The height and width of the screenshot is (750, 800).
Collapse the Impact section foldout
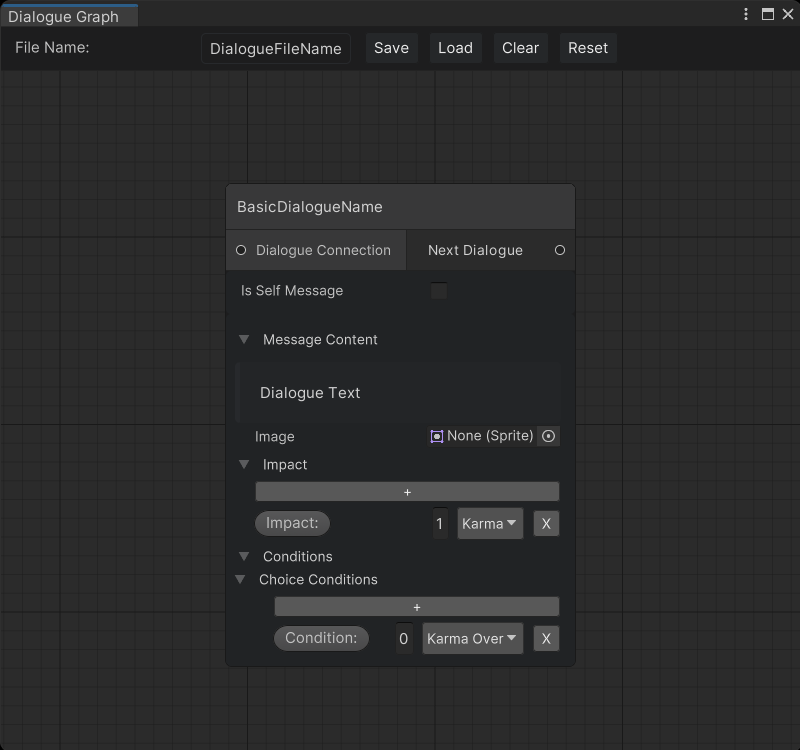tap(244, 465)
